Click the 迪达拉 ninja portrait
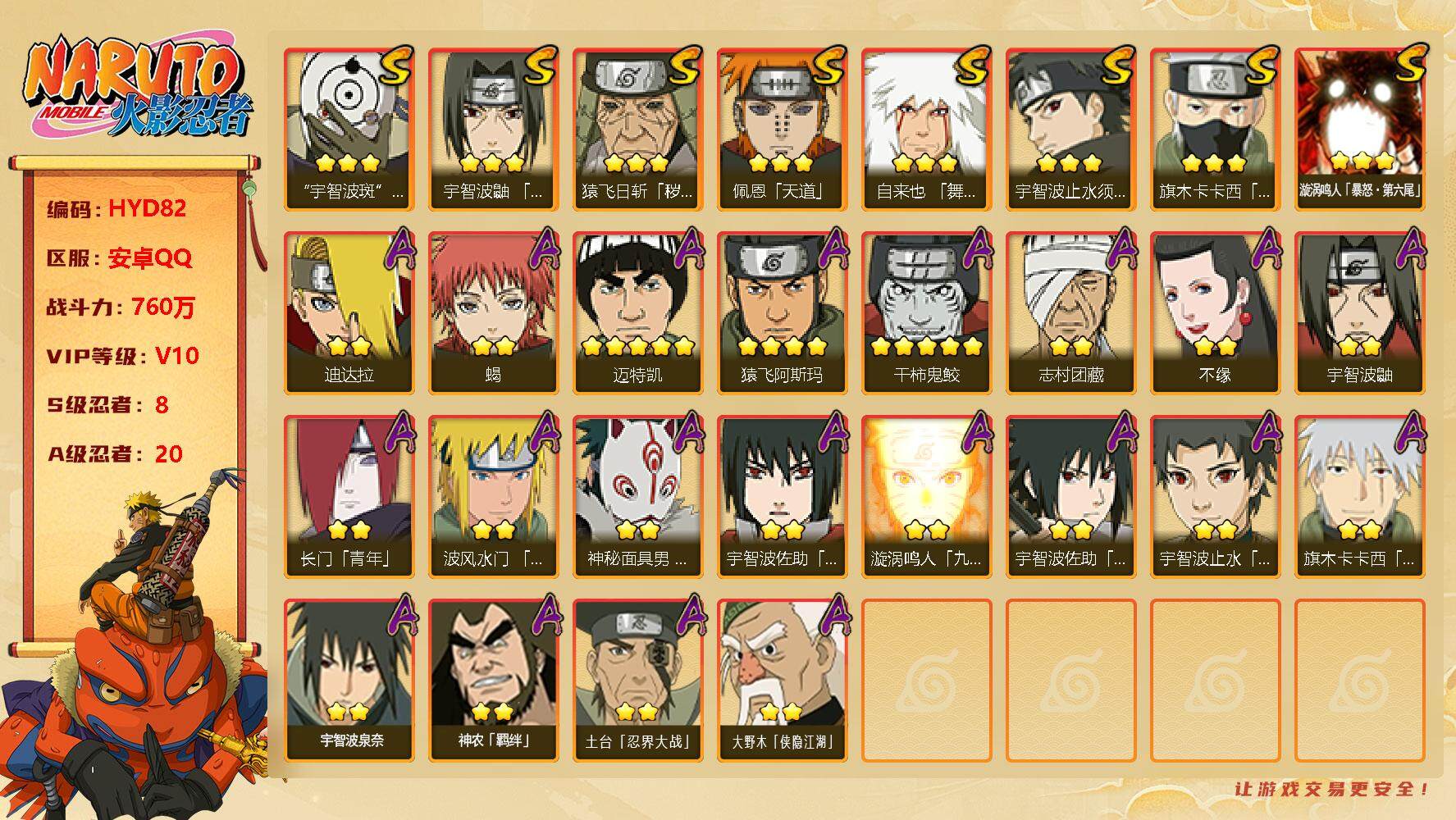The height and width of the screenshot is (820, 1456). pyautogui.click(x=349, y=313)
